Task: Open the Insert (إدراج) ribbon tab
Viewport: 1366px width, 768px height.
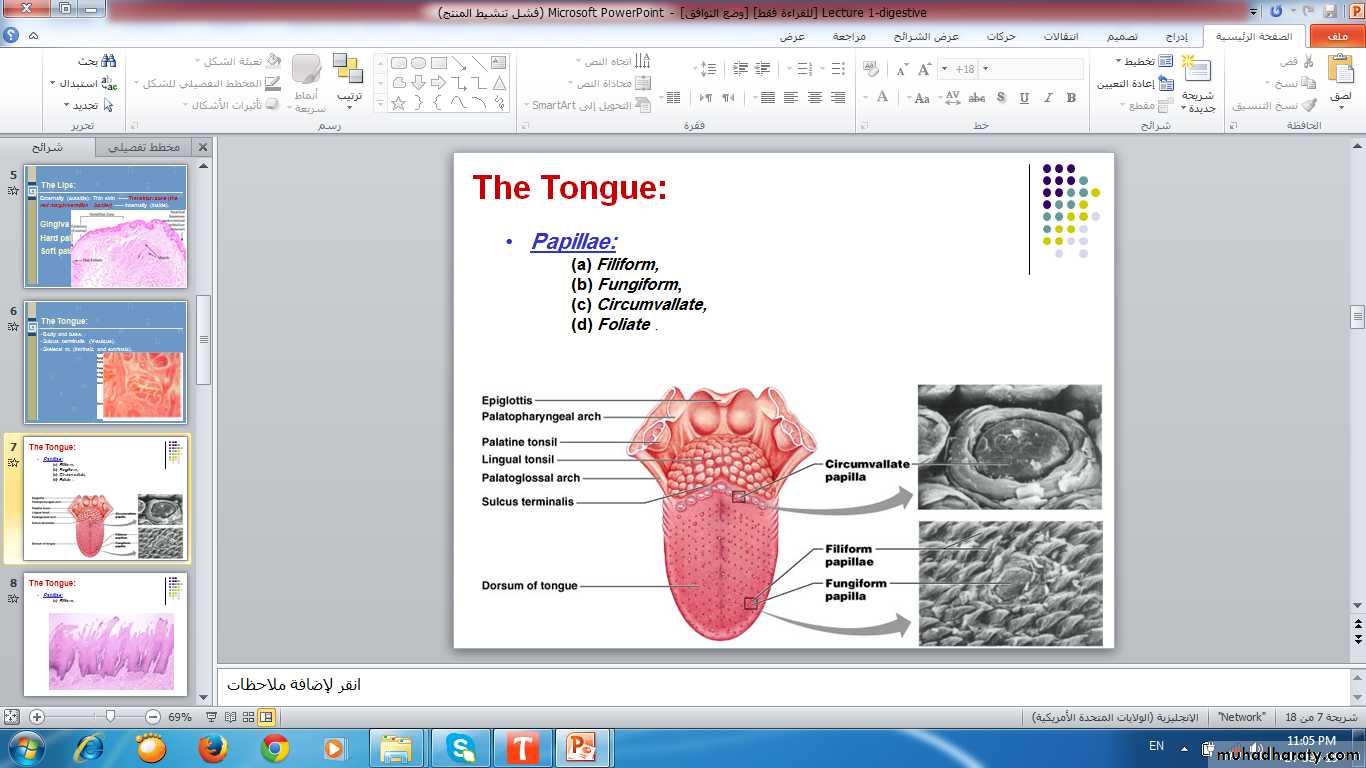Action: (1177, 36)
